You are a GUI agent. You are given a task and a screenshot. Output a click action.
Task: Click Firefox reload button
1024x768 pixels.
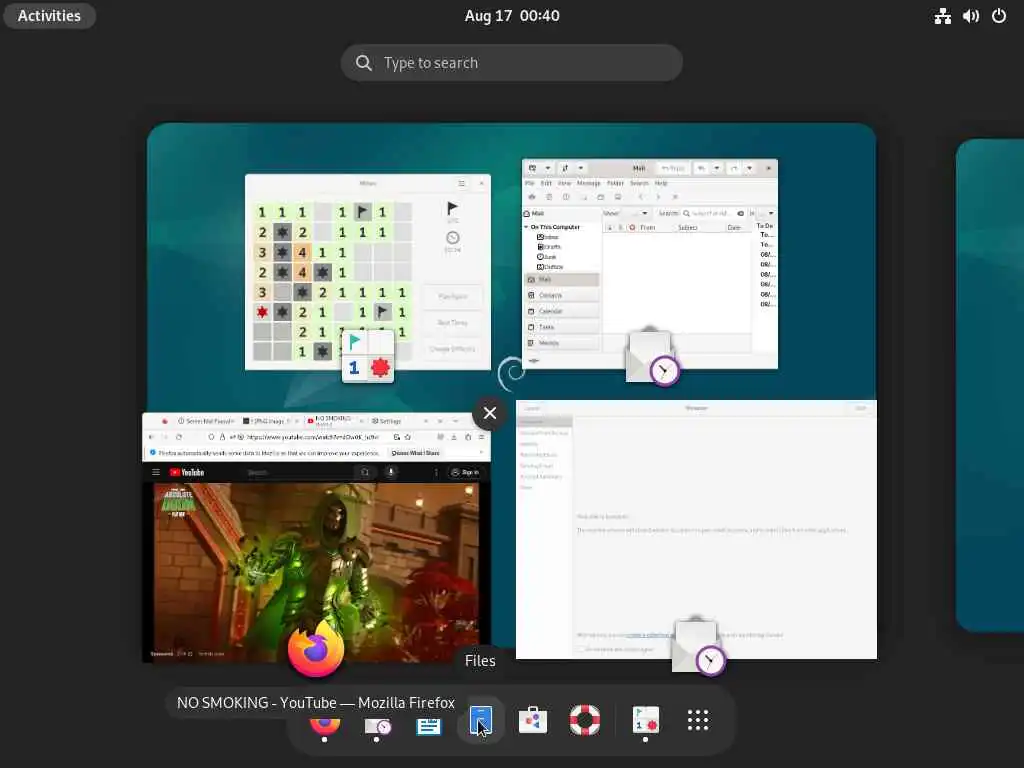[x=178, y=437]
